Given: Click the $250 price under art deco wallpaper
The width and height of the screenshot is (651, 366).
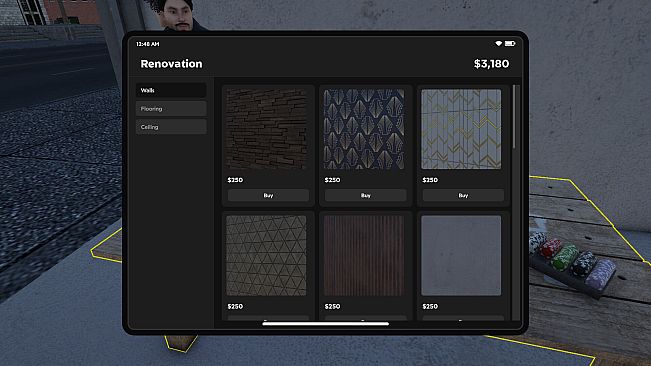Looking at the screenshot, I should tap(332, 180).
